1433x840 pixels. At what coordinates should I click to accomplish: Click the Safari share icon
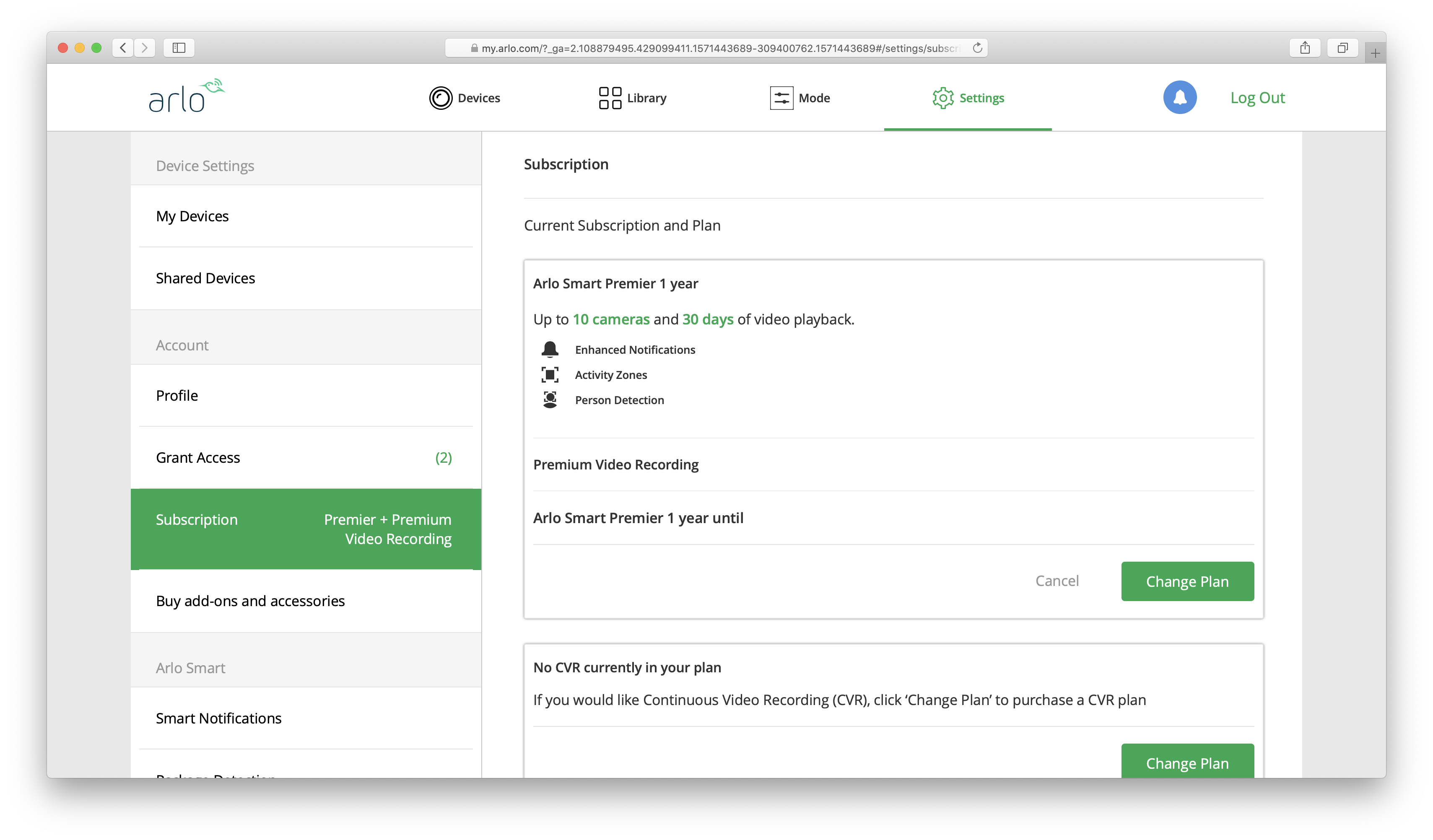1304,48
